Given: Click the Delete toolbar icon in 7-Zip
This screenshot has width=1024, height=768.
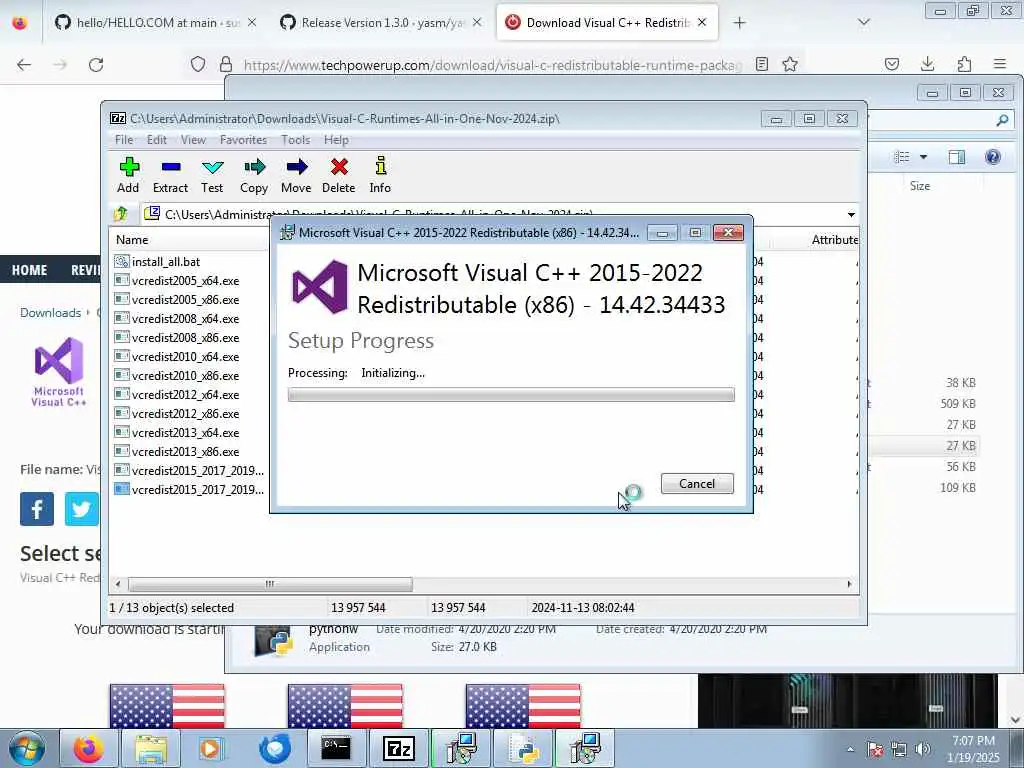Looking at the screenshot, I should [x=339, y=175].
